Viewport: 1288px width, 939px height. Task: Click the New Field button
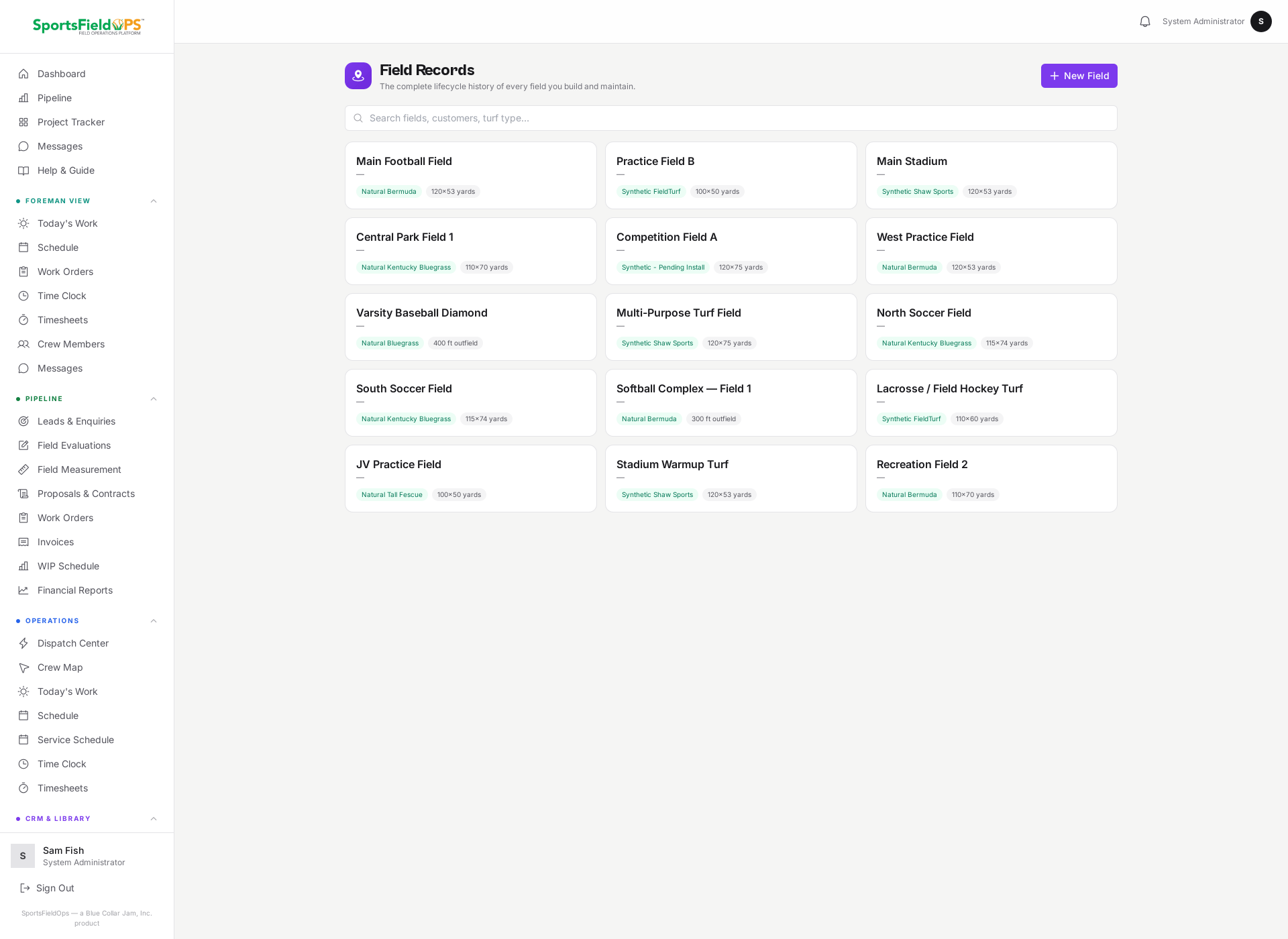tap(1079, 76)
